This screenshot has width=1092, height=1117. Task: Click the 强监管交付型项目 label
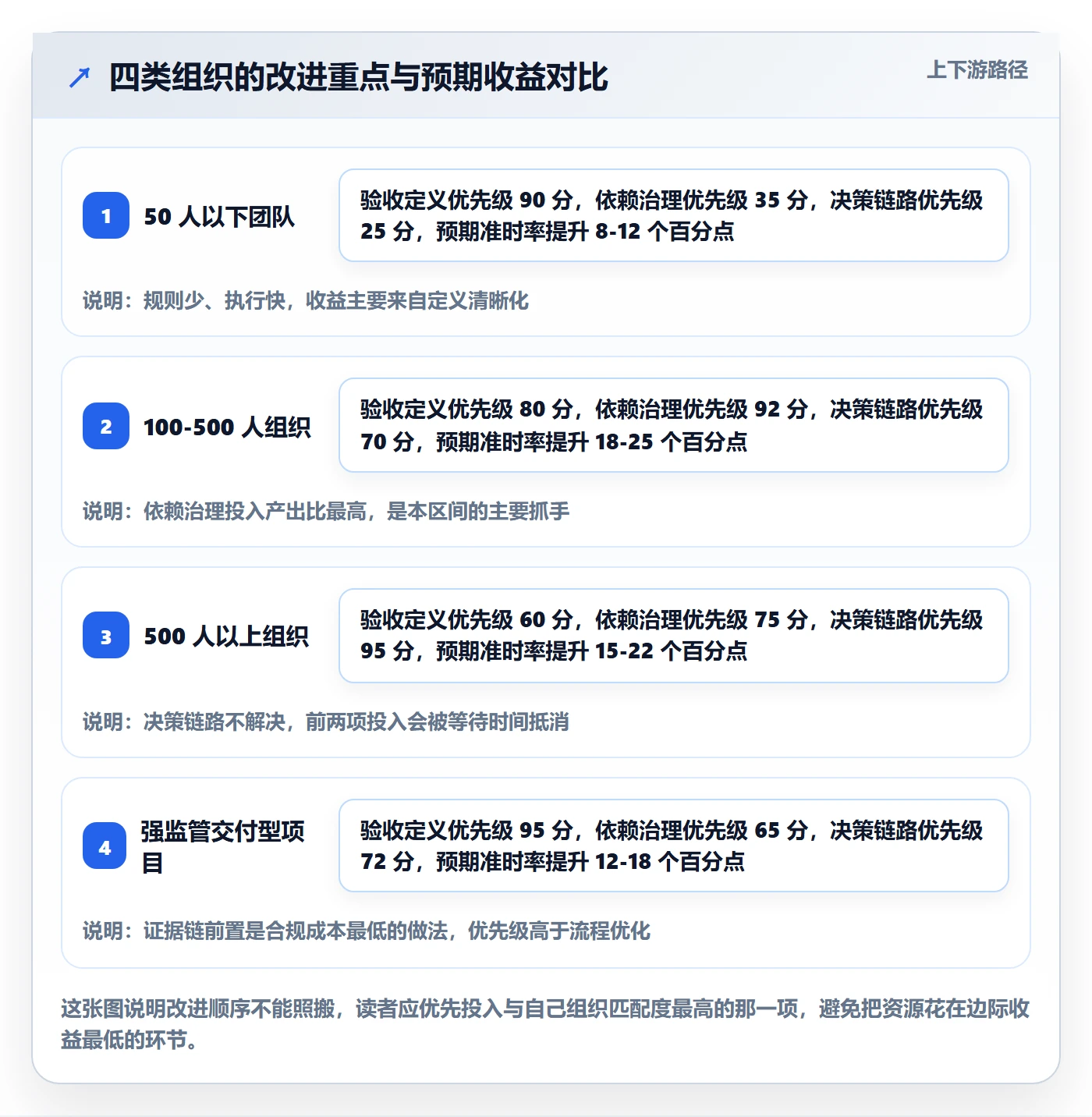coord(222,846)
